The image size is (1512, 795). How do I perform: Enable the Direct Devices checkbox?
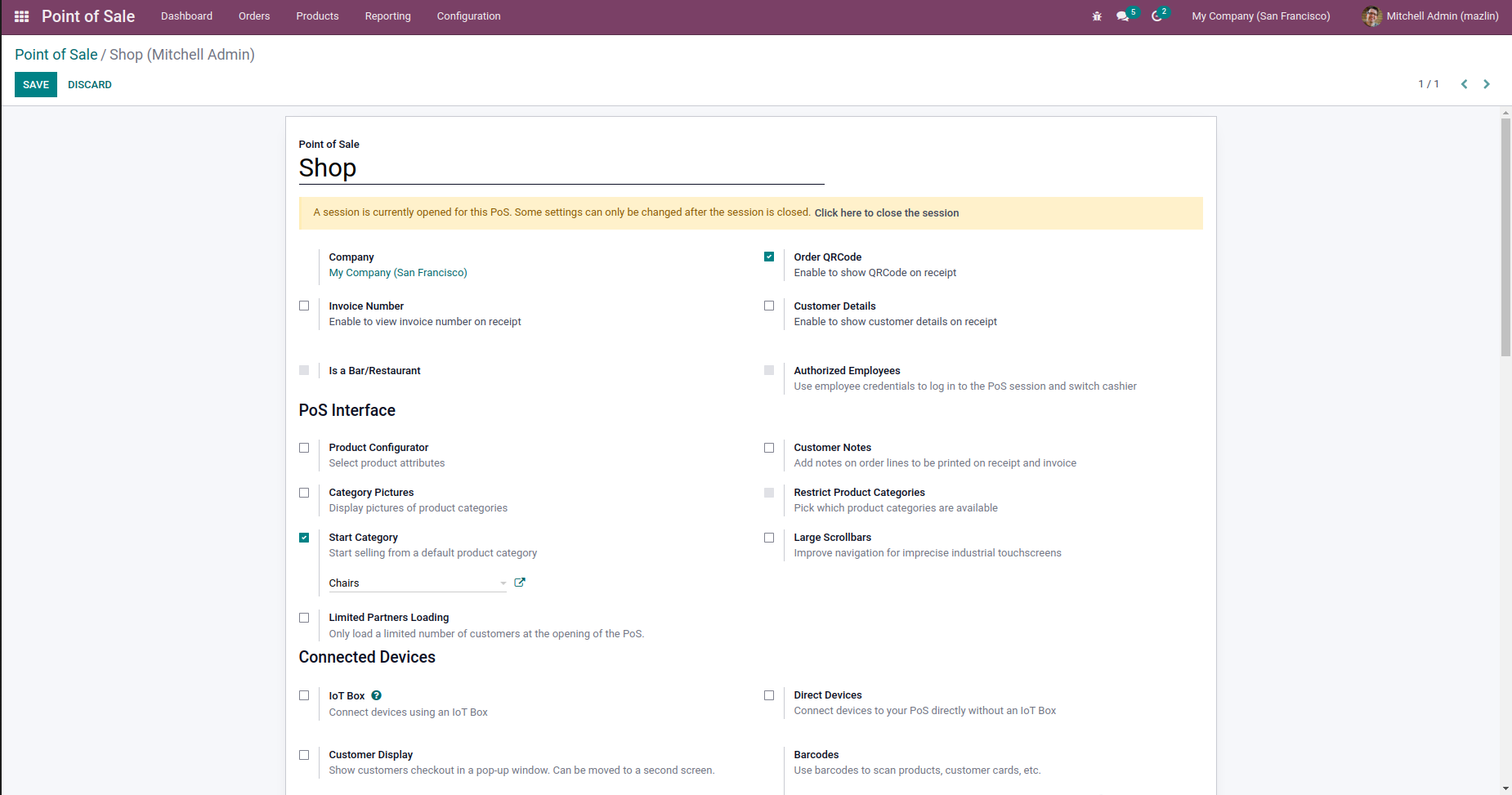pos(769,695)
